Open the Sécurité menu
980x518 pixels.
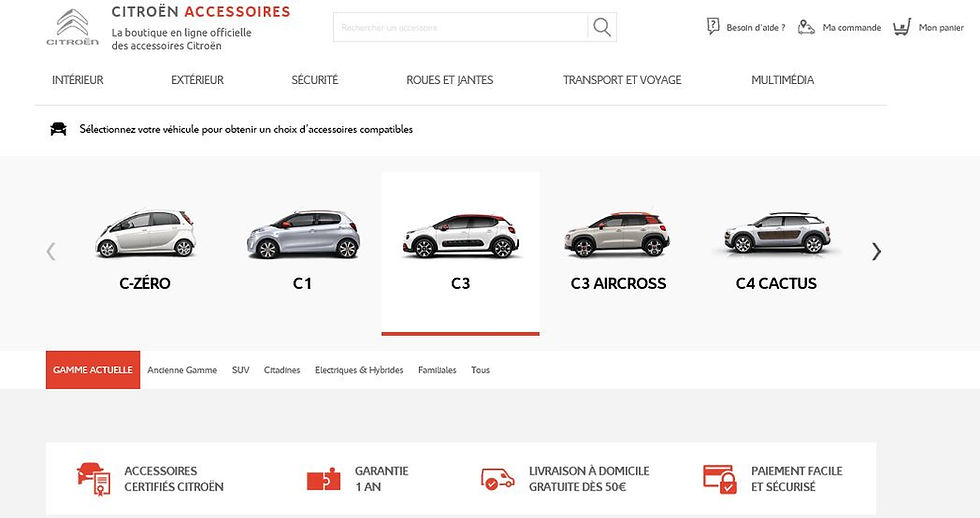tap(314, 80)
